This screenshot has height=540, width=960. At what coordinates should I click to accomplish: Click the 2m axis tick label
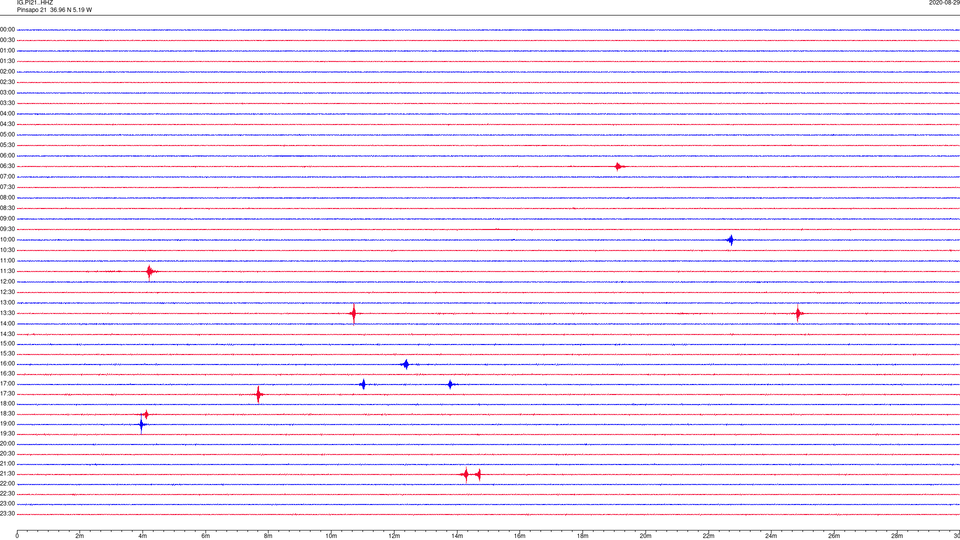pyautogui.click(x=80, y=536)
